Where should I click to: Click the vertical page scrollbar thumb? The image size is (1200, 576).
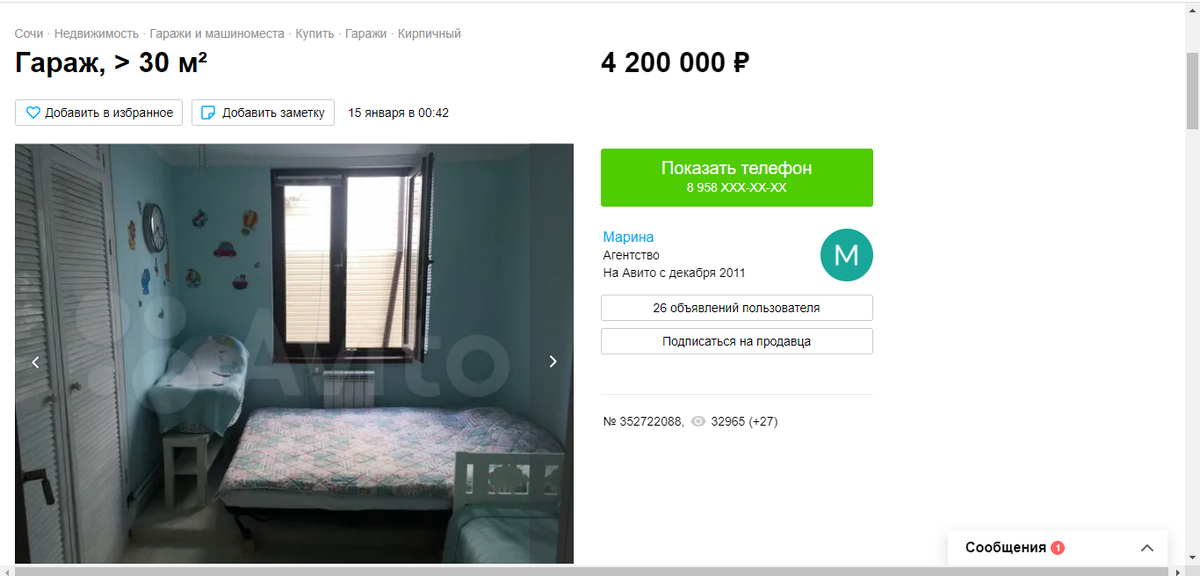point(1192,90)
